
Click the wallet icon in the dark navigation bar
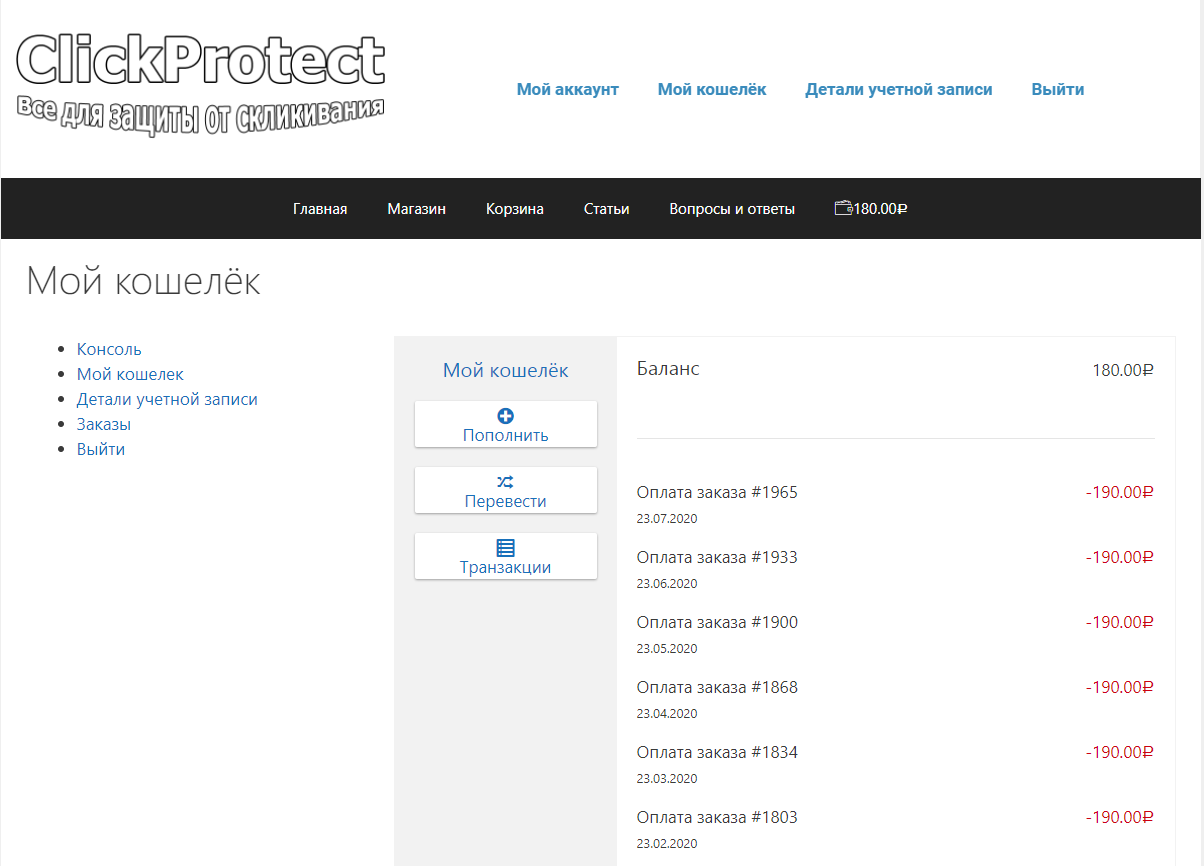coord(843,208)
